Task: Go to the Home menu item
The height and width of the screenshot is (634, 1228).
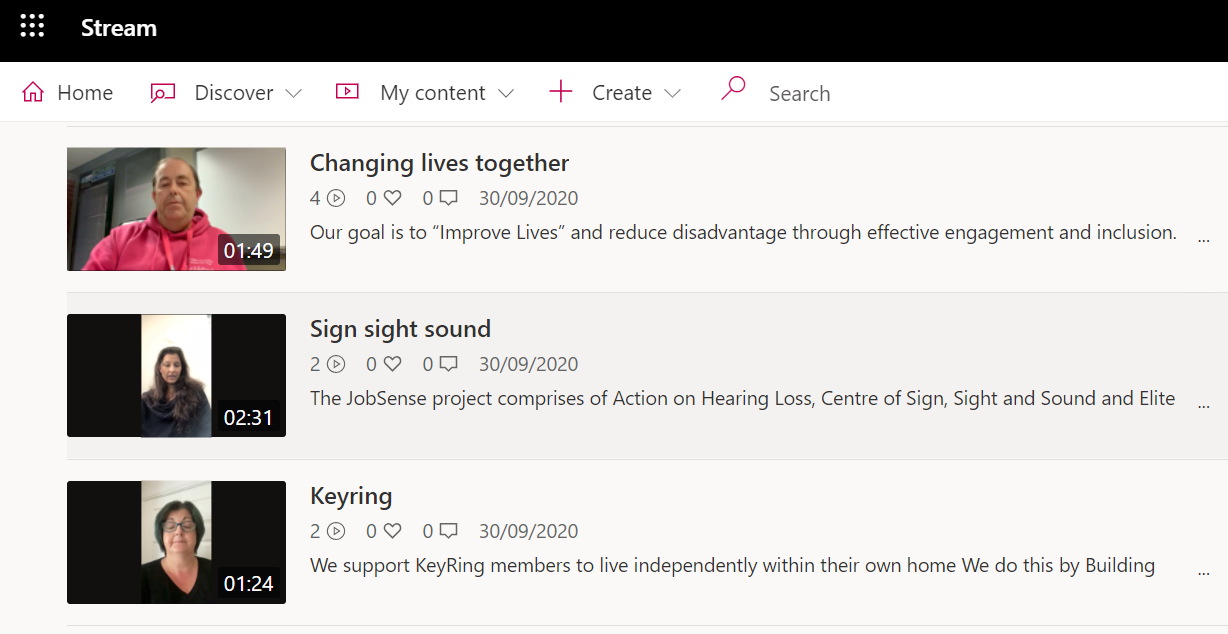Action: pos(68,93)
